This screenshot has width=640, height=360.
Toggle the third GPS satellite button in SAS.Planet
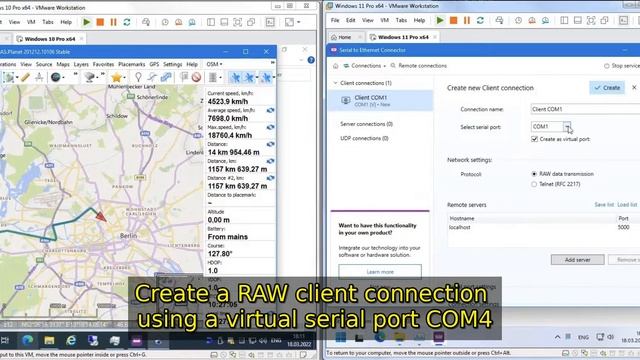tap(266, 77)
